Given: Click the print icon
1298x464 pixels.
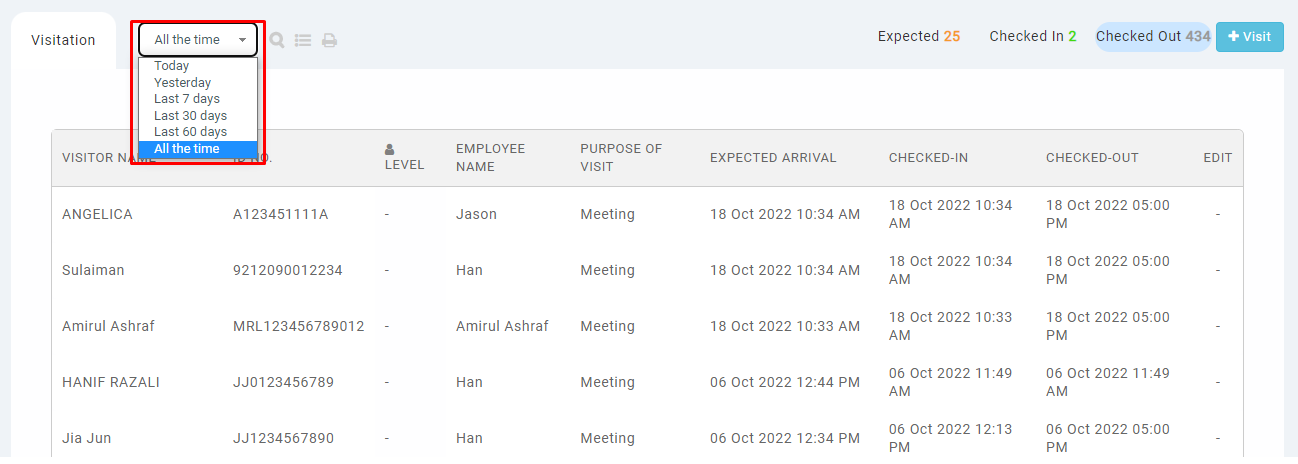Looking at the screenshot, I should tap(329, 40).
